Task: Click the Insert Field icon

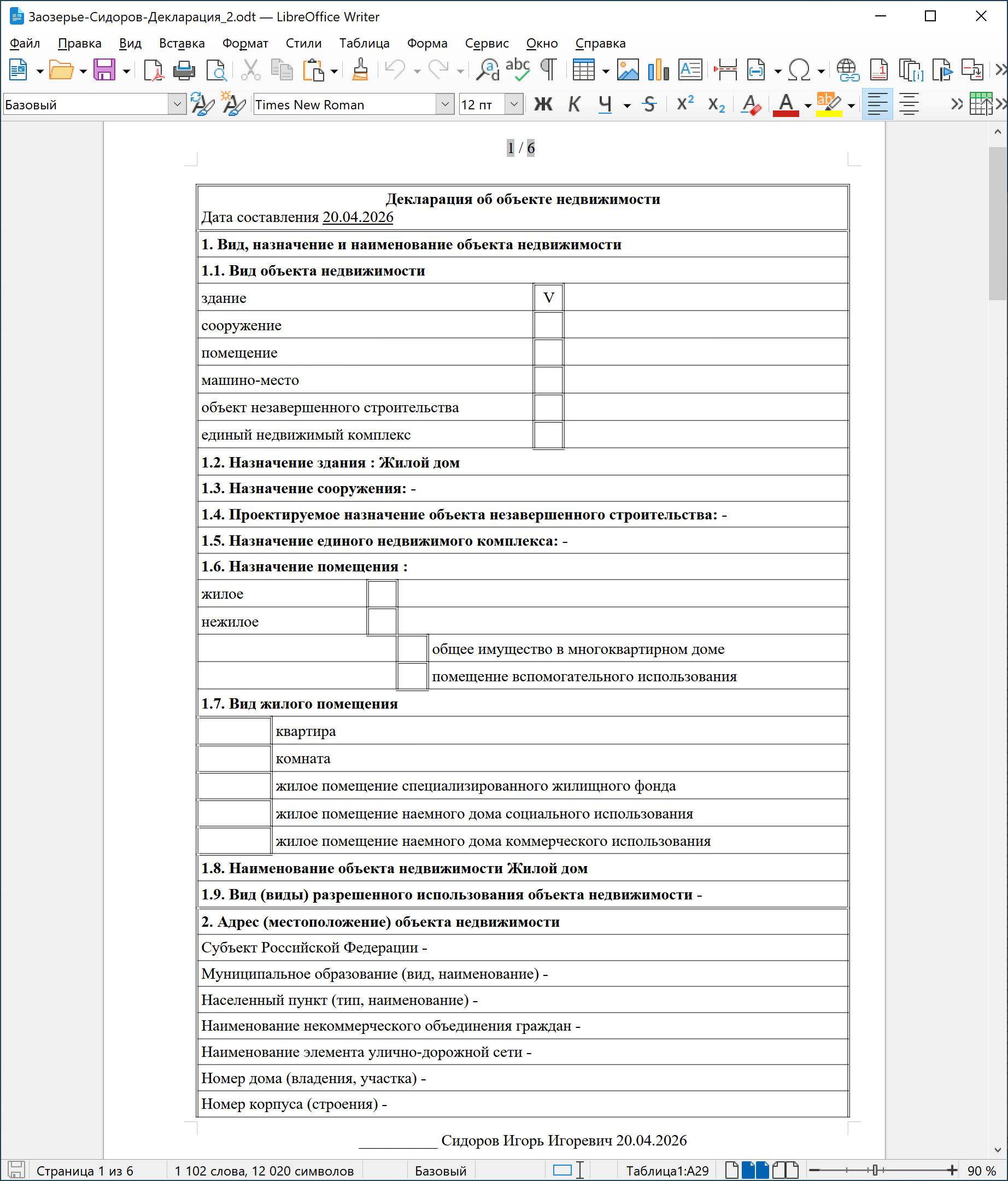Action: click(x=756, y=70)
